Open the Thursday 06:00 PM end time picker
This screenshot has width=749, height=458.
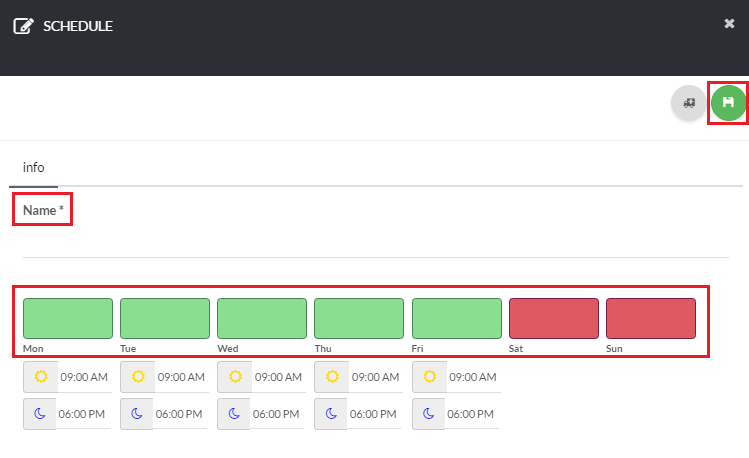(375, 414)
